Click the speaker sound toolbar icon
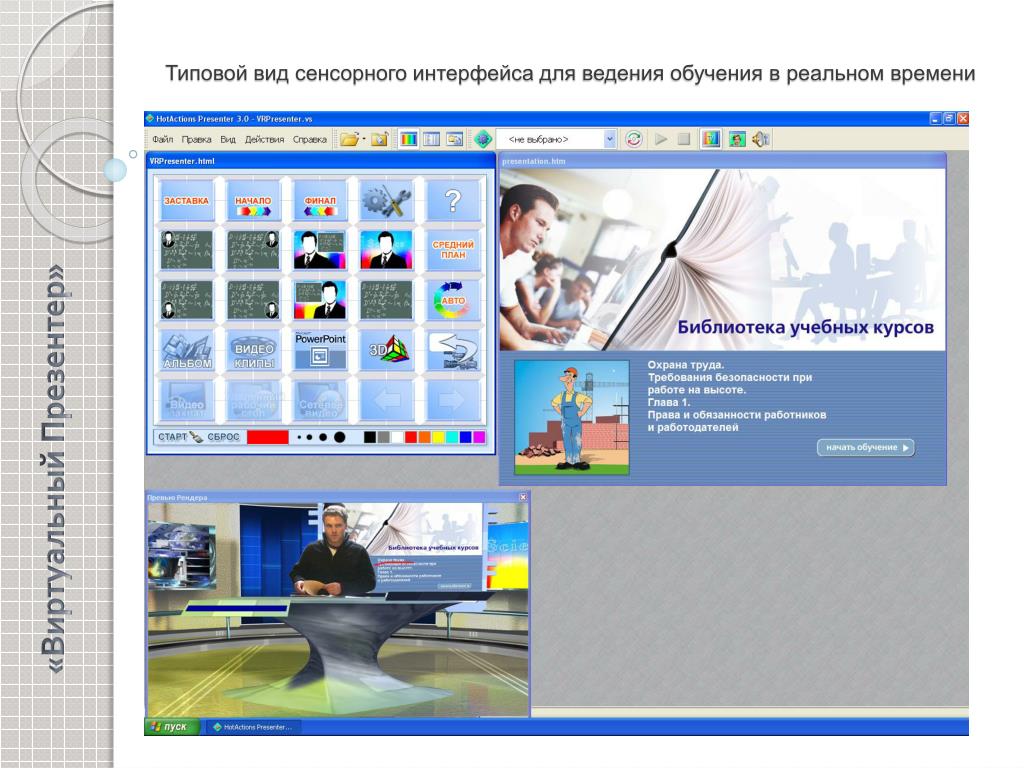The width and height of the screenshot is (1024, 768). click(761, 139)
